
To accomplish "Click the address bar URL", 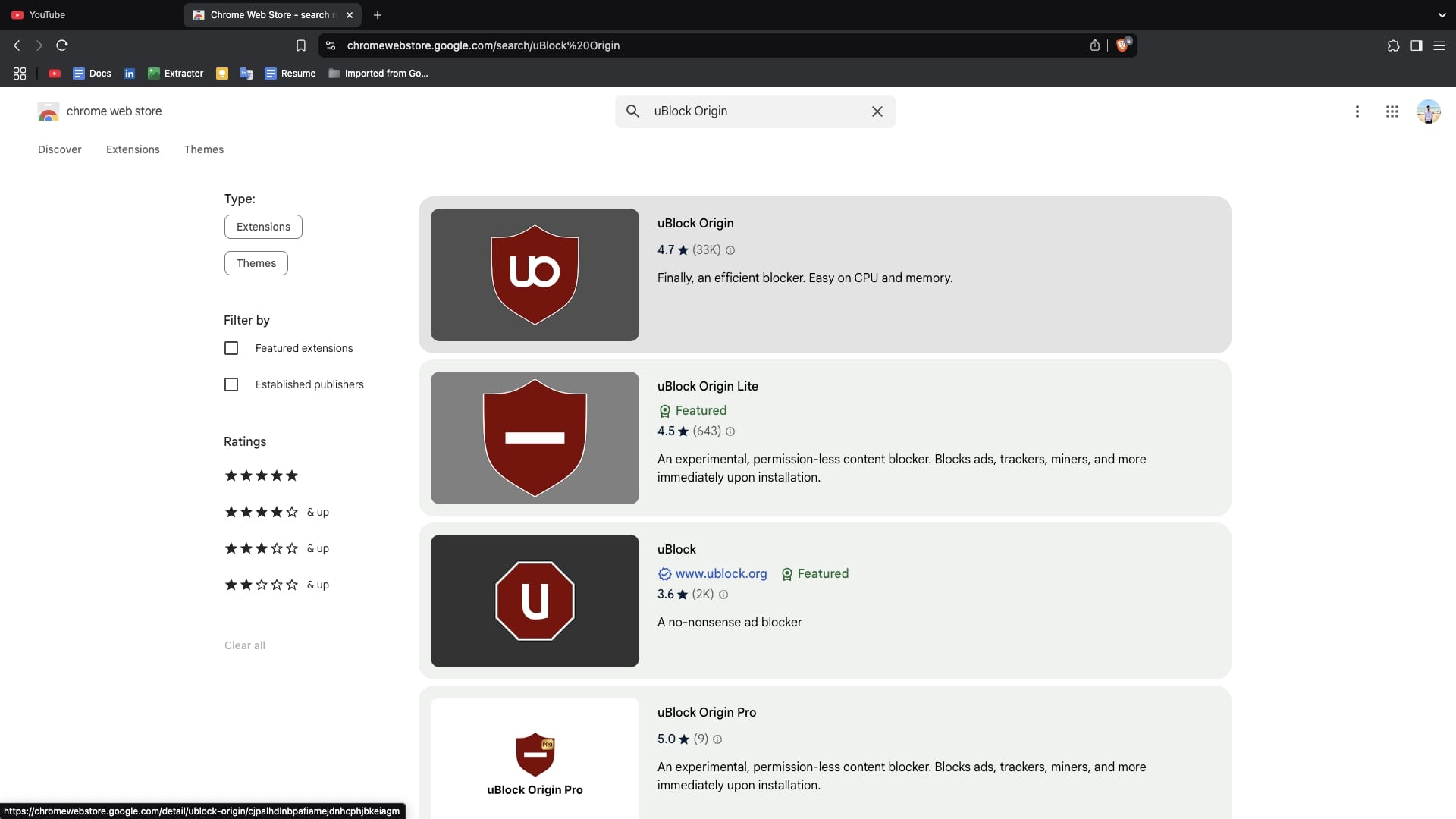I will [483, 45].
